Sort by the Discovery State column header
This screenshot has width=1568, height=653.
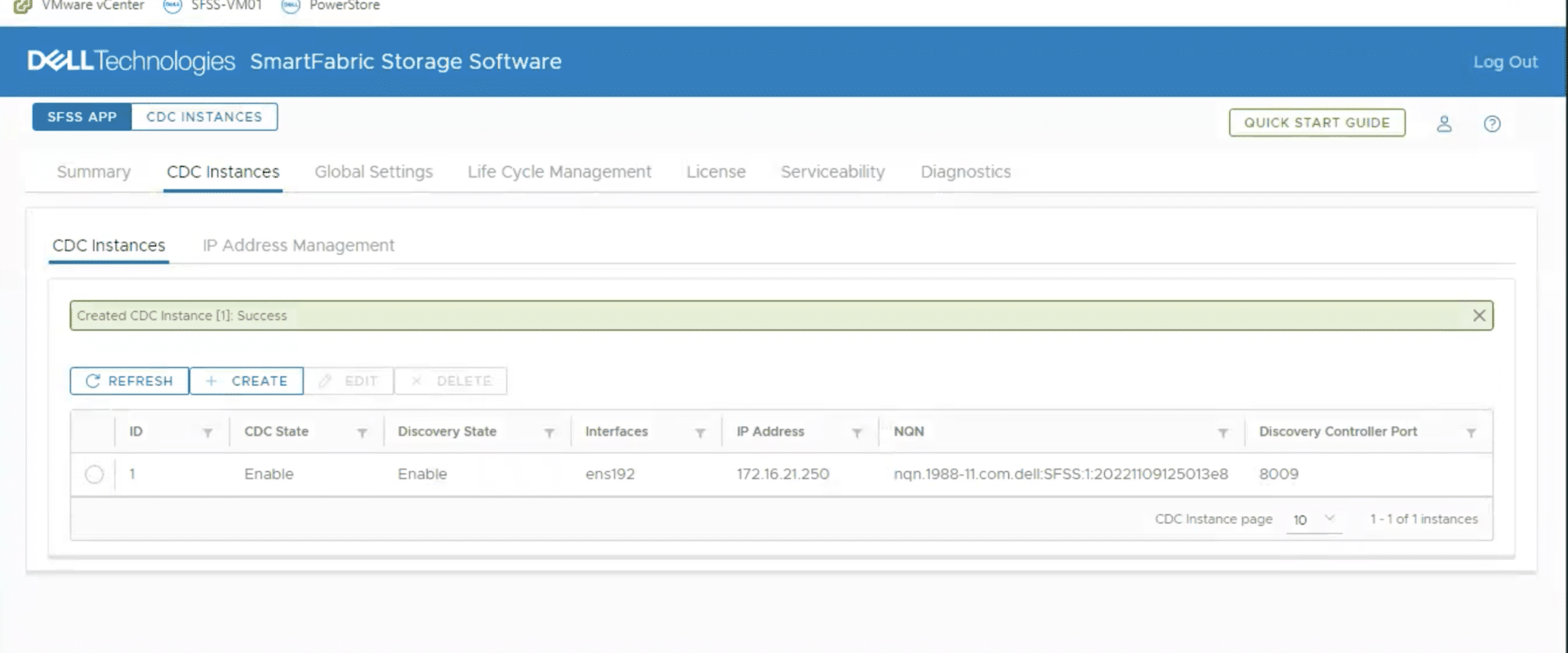point(447,432)
